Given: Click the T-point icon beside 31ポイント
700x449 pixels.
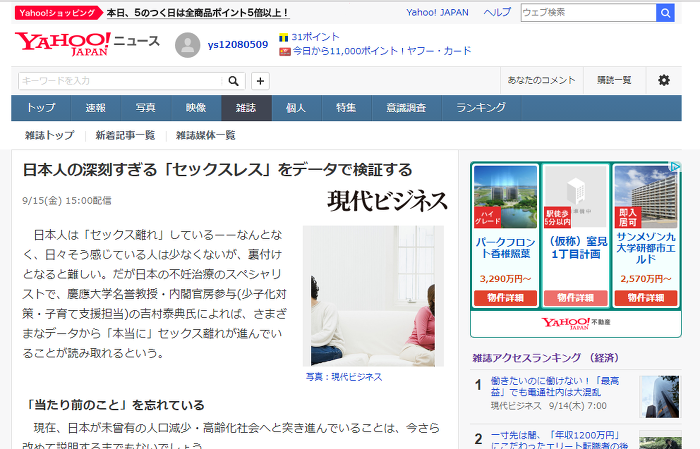Looking at the screenshot, I should tap(283, 38).
